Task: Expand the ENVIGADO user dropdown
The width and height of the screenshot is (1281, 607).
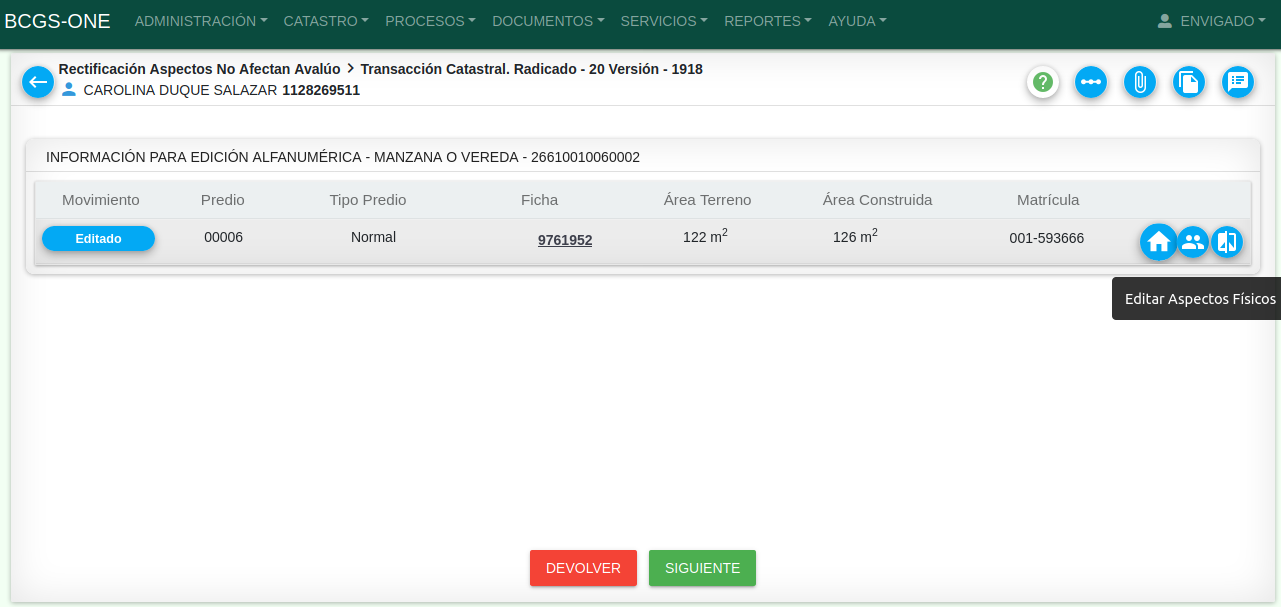Action: coord(1211,21)
